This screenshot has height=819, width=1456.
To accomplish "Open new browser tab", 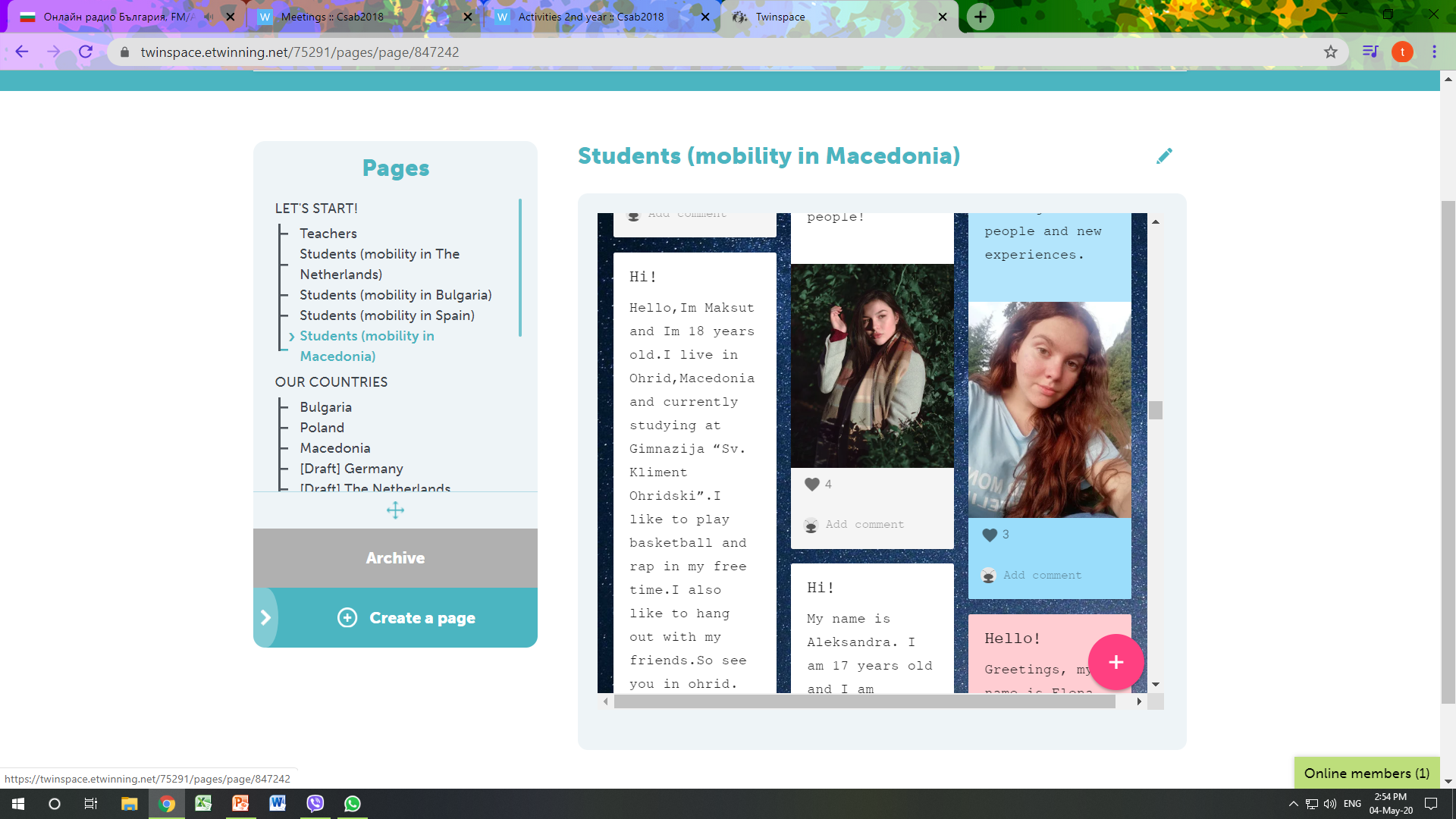I will [x=980, y=17].
